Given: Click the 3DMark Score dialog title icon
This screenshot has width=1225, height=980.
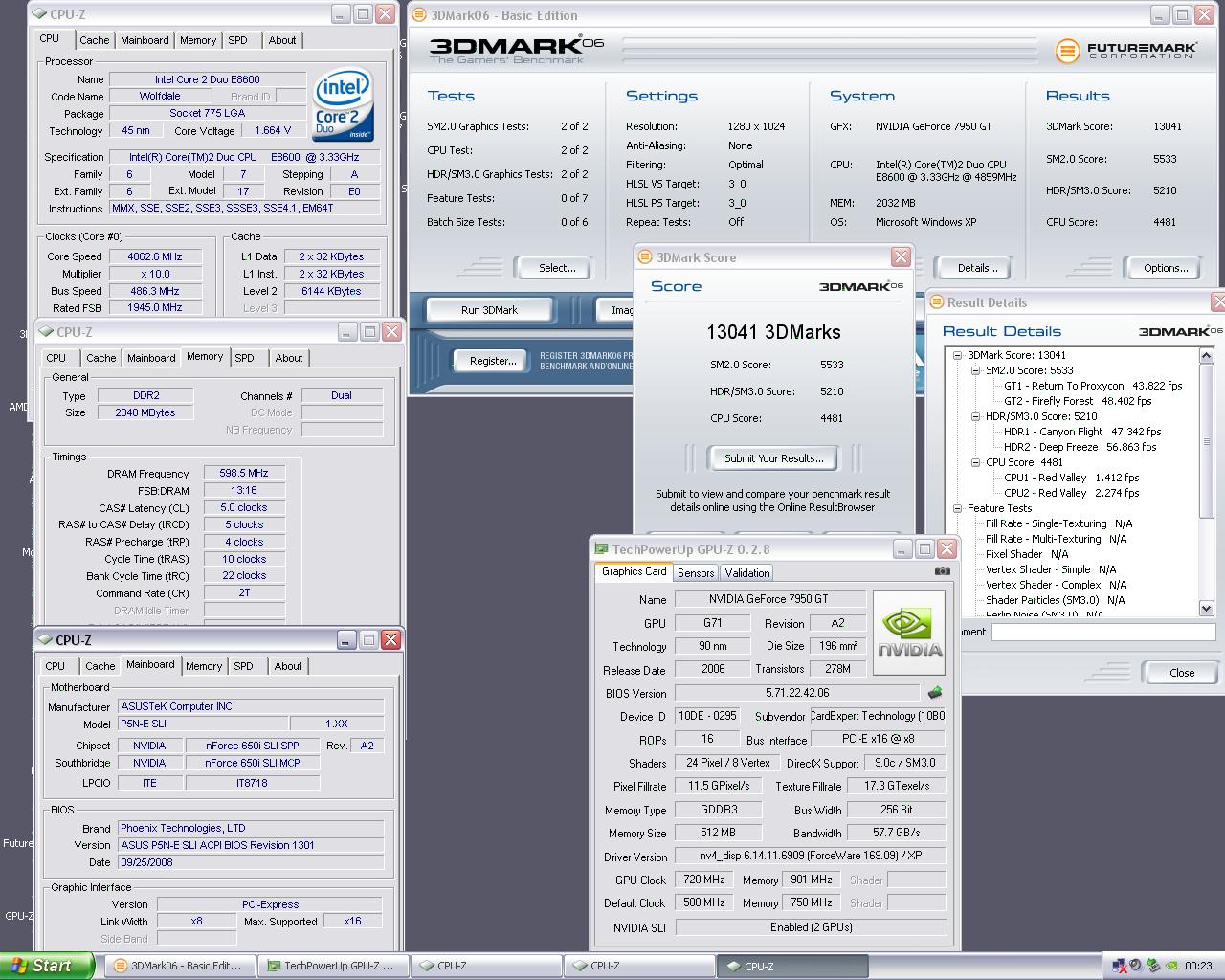Looking at the screenshot, I should (x=645, y=257).
